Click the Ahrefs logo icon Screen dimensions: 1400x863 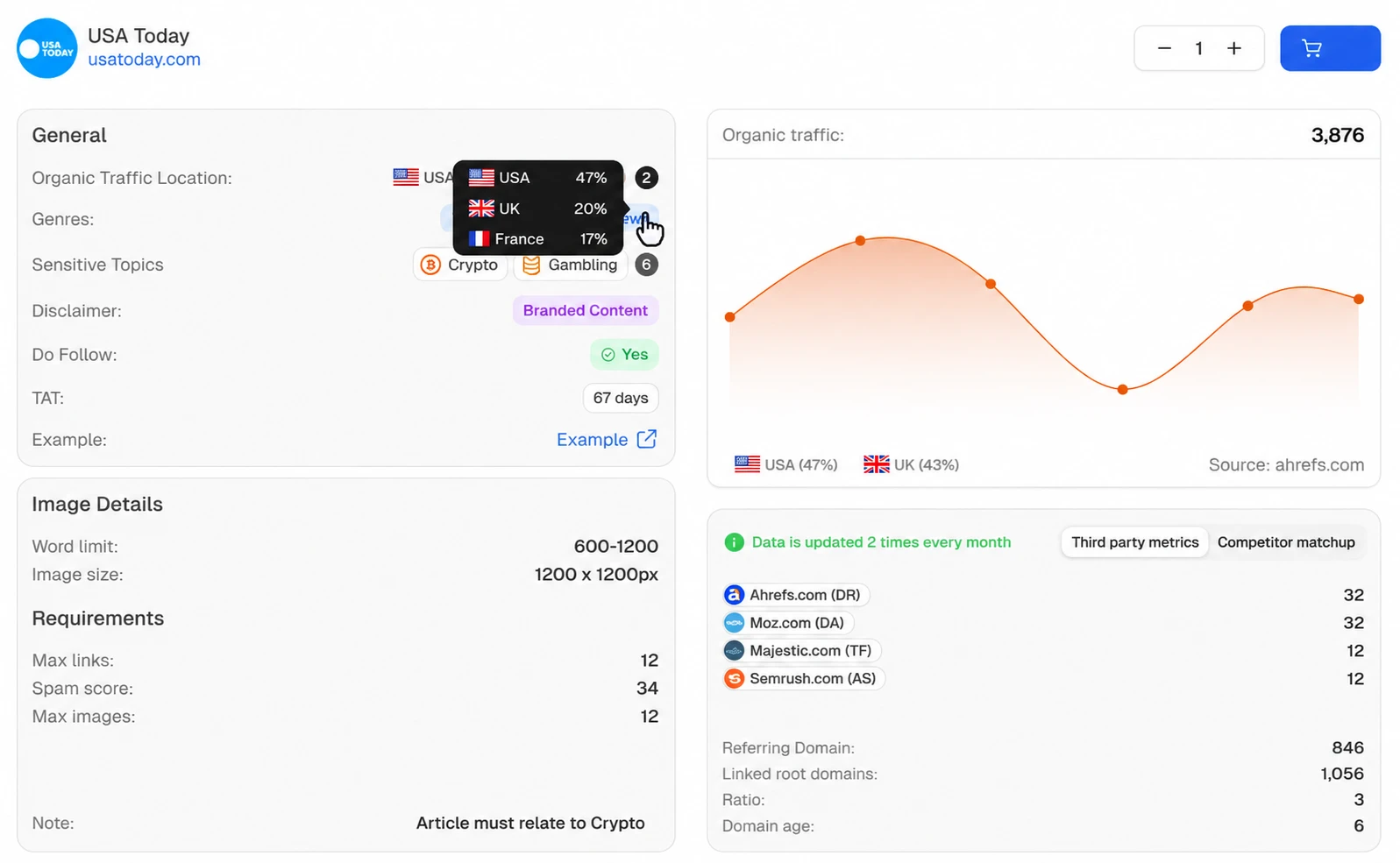(x=734, y=595)
